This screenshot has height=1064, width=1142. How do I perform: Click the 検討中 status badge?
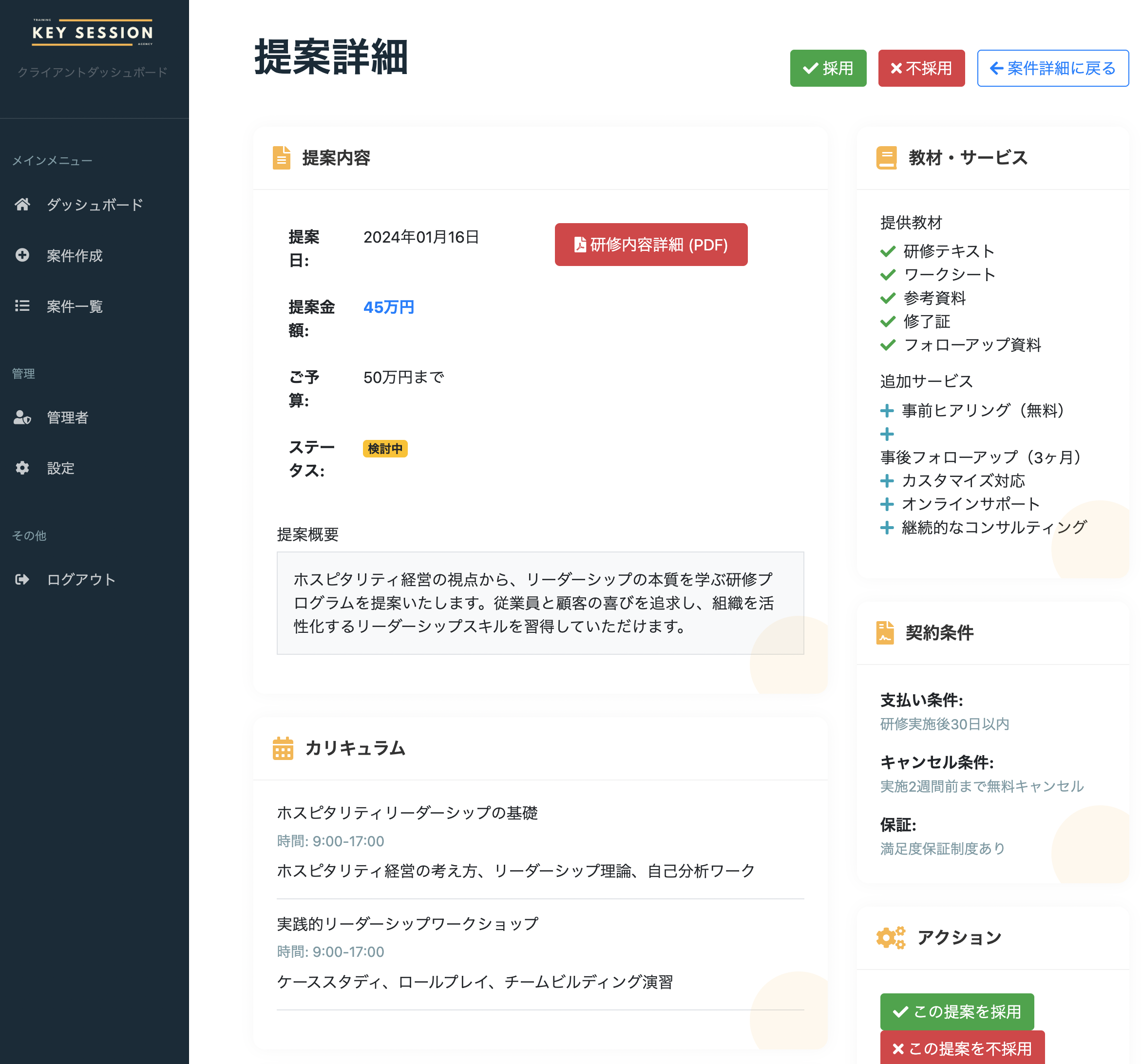[385, 448]
